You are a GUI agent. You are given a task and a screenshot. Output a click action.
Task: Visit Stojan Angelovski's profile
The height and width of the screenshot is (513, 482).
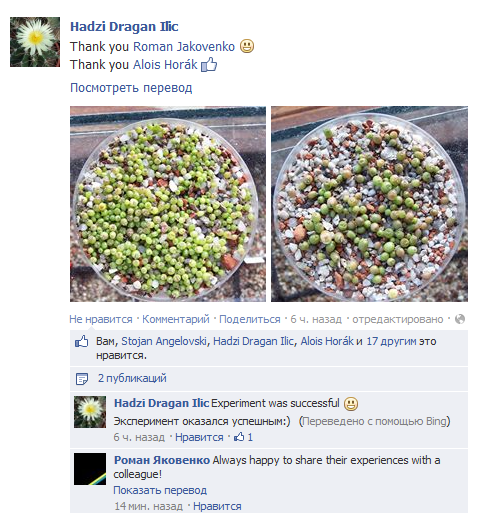click(164, 341)
